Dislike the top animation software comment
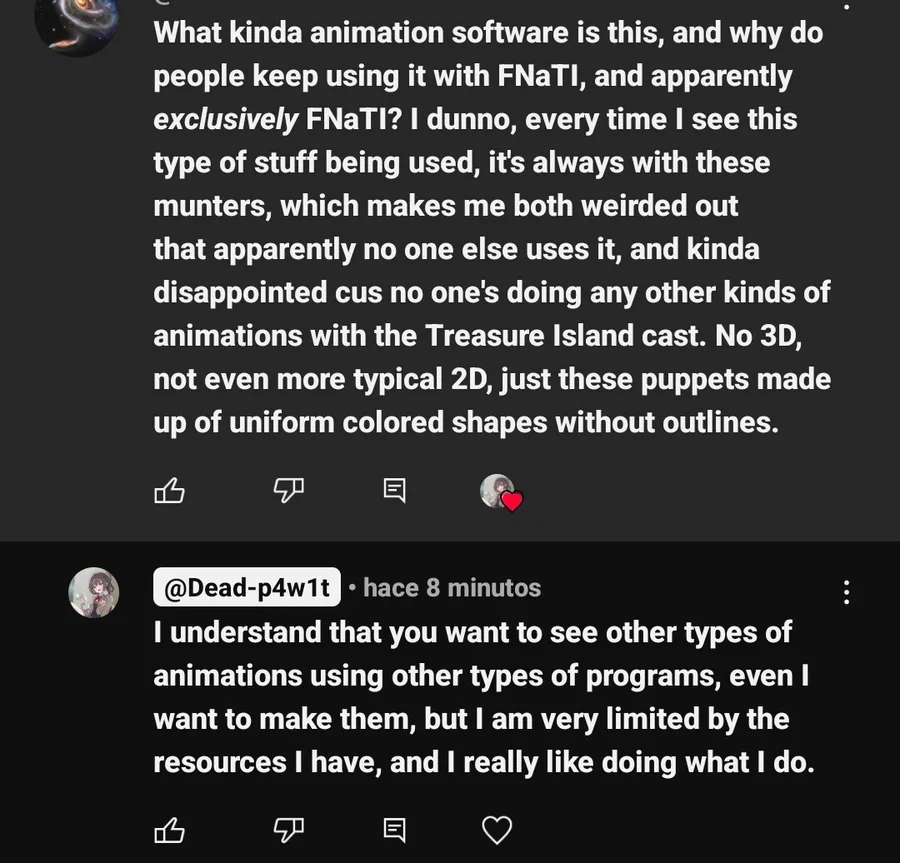 [x=289, y=490]
